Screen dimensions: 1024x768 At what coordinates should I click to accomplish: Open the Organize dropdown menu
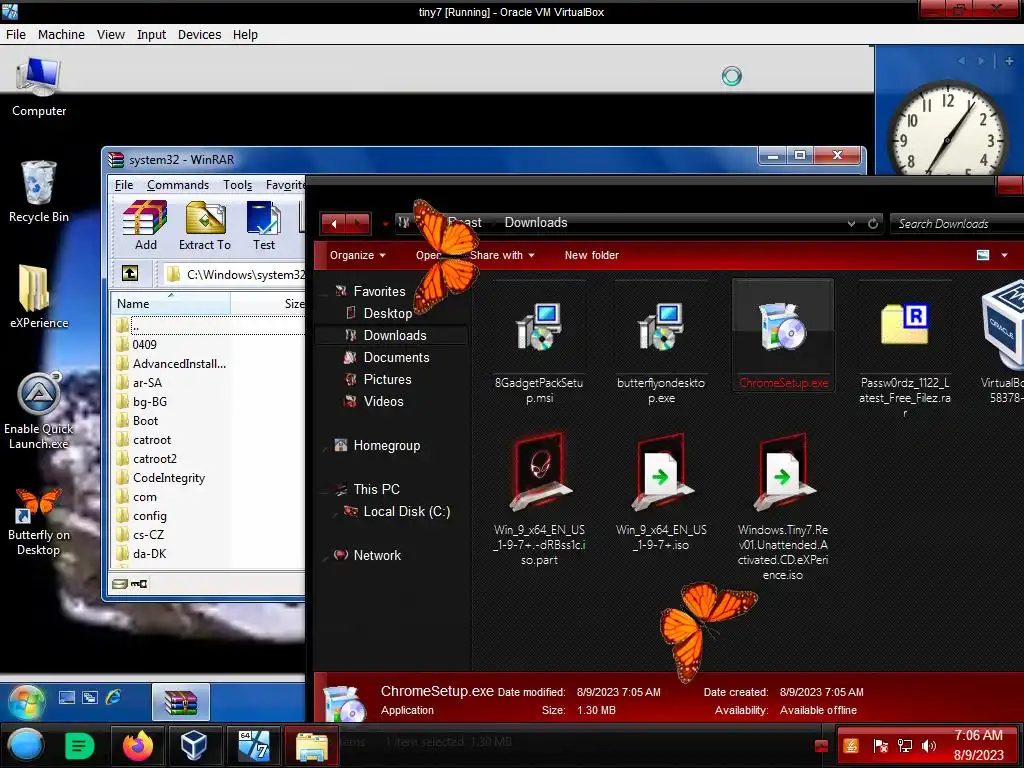pyautogui.click(x=357, y=255)
